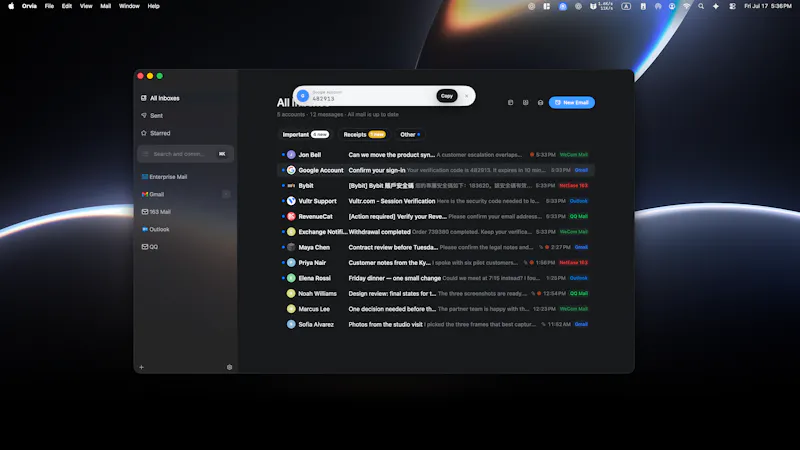
Task: Click the Search and command field
Action: (185, 154)
